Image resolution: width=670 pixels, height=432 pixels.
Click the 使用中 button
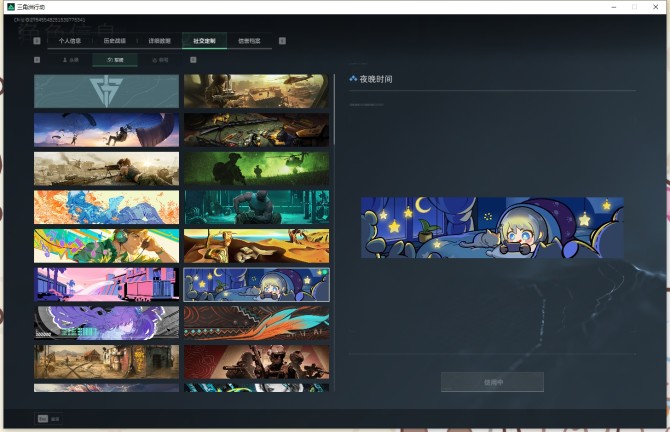(x=492, y=382)
